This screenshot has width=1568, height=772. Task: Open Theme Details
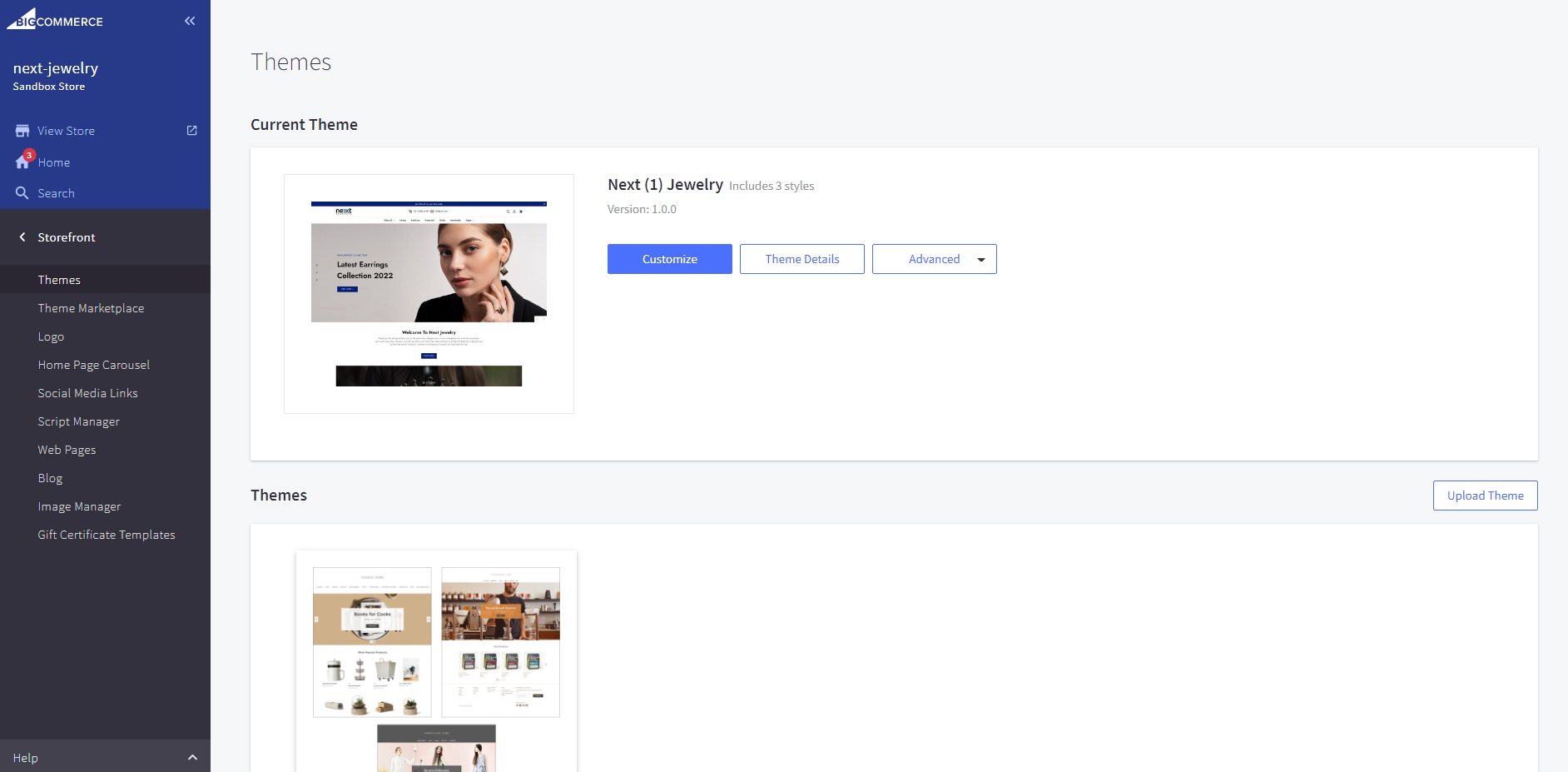click(x=801, y=259)
